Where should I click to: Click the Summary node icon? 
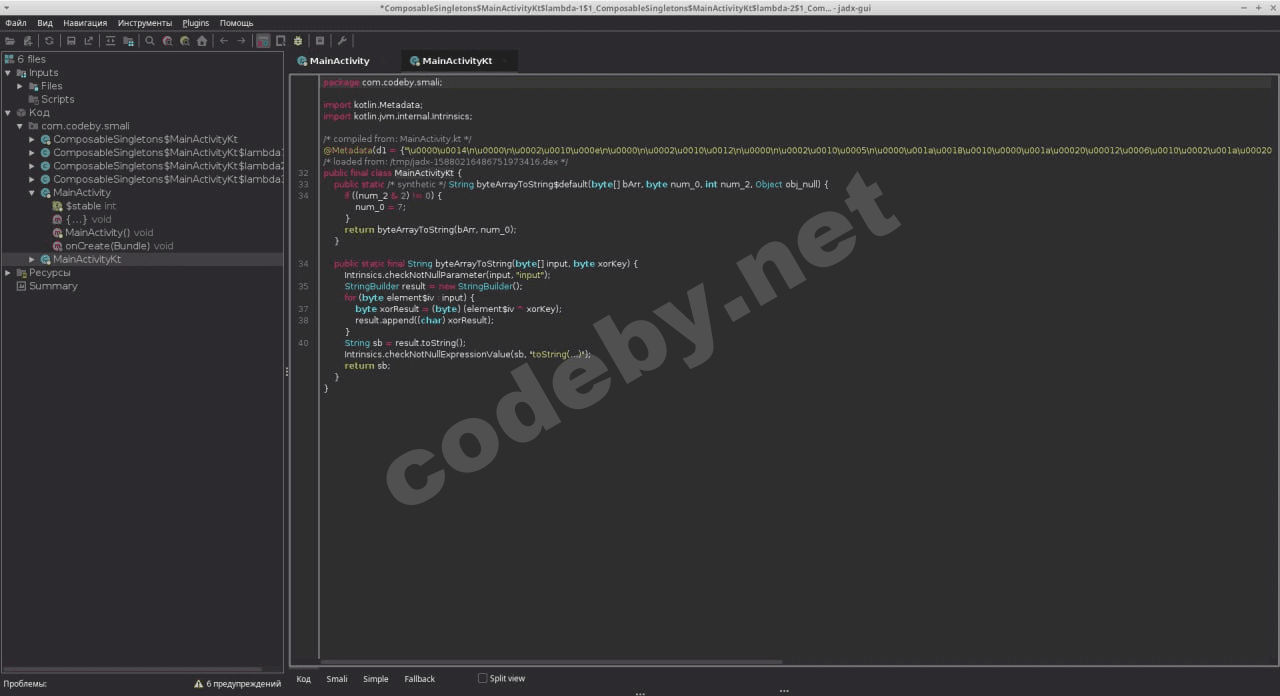21,286
